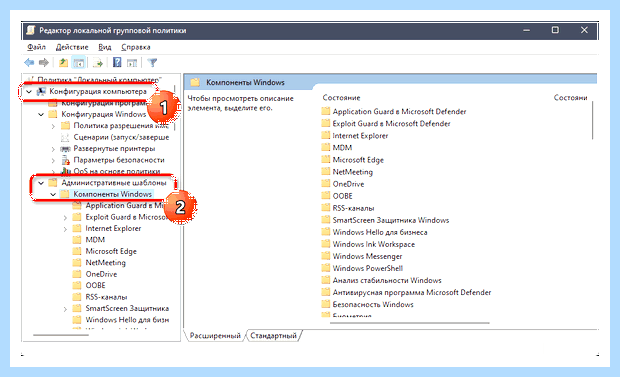Viewport: 620px width, 377px height.
Task: Open the Действие menu
Action: pyautogui.click(x=72, y=47)
